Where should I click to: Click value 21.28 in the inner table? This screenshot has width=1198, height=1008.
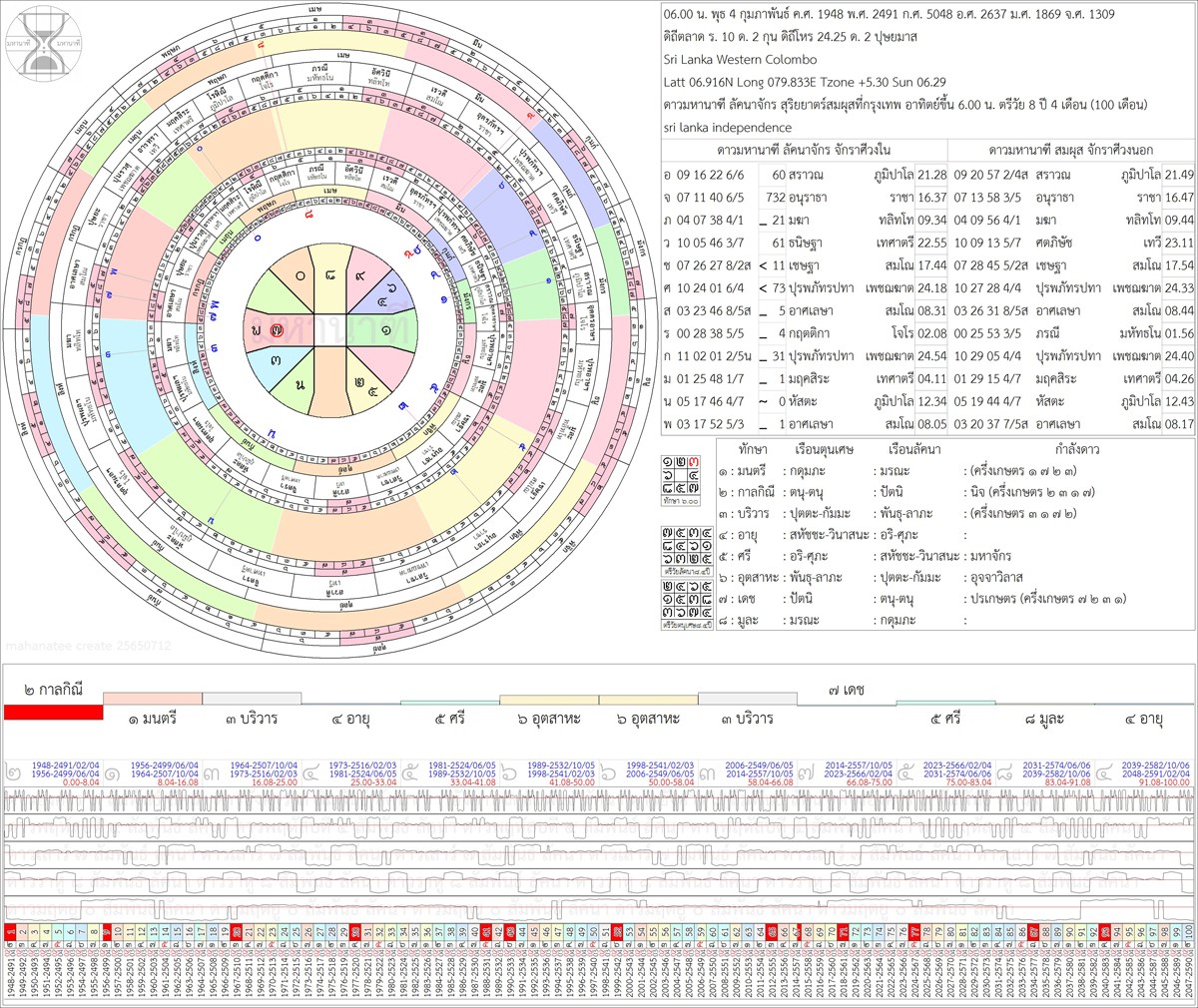931,175
